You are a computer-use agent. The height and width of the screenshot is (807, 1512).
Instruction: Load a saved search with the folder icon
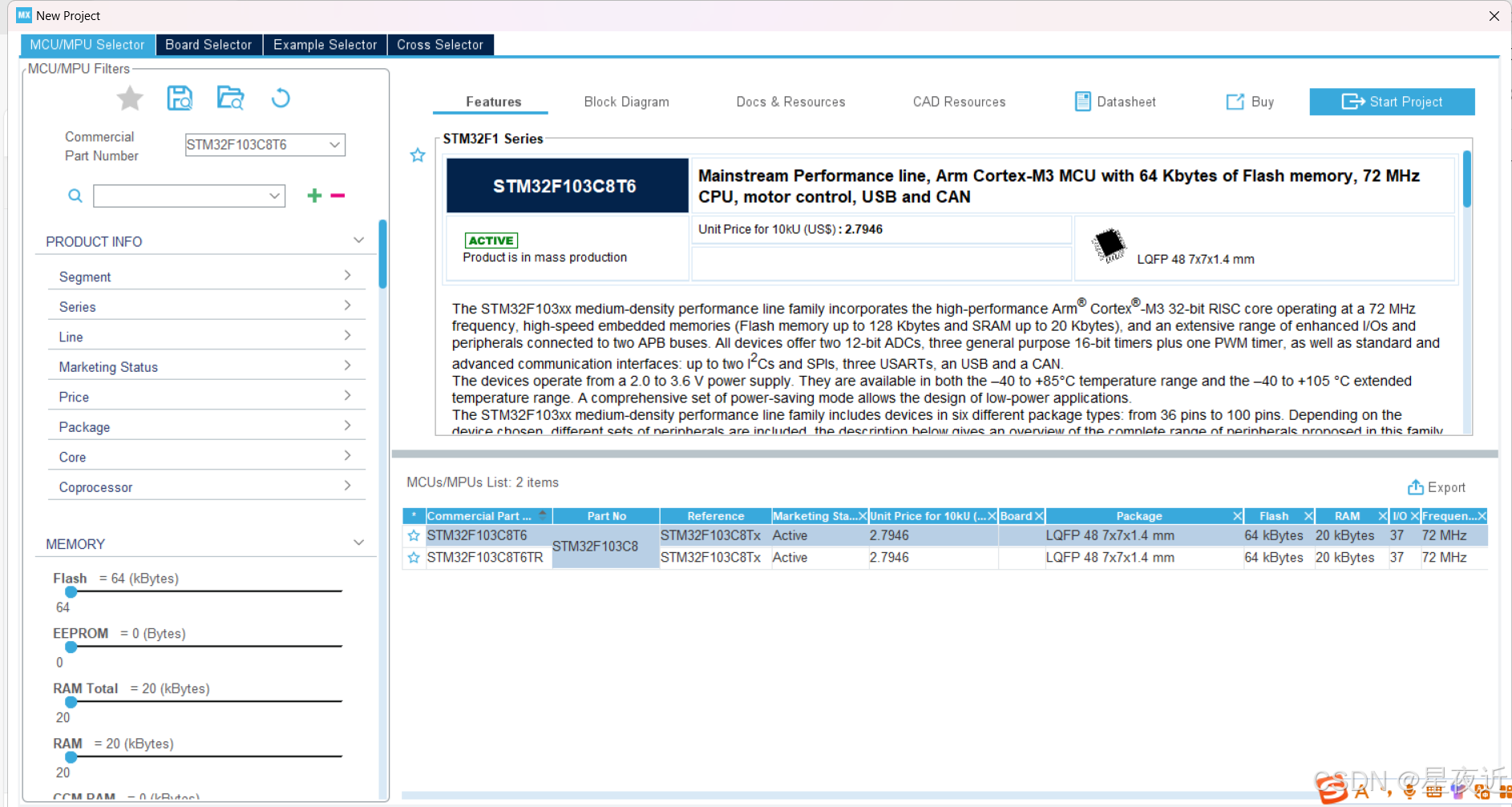230,99
